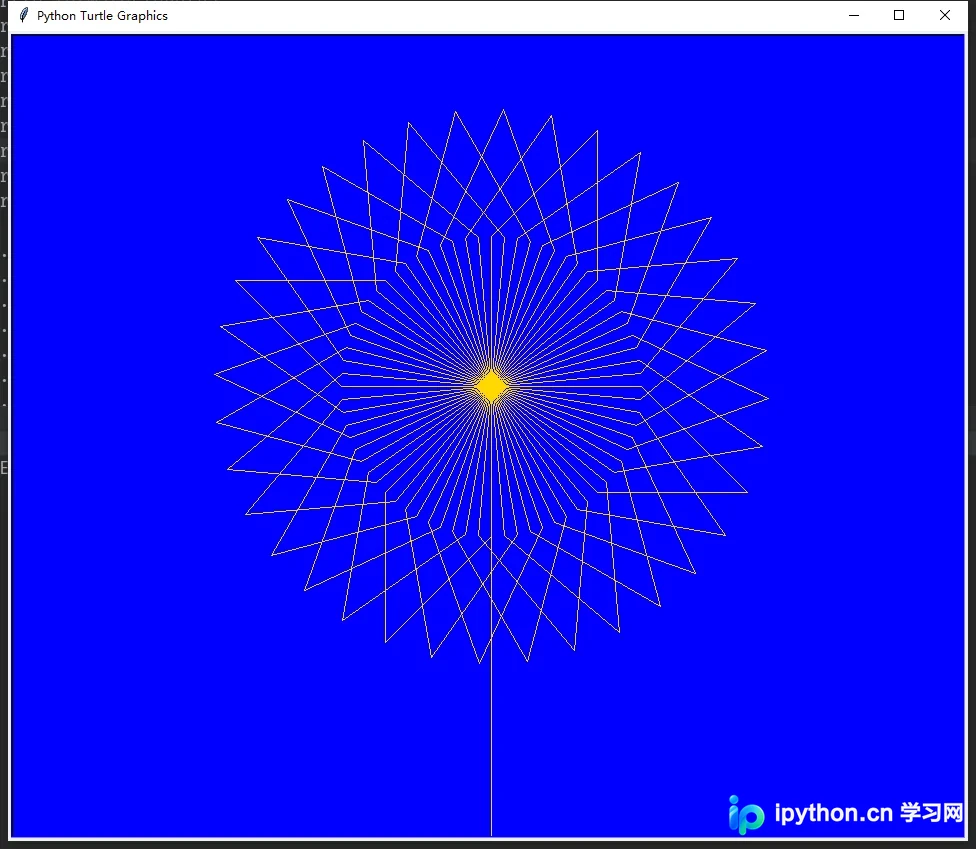
Task: Click the "ipython.cn" watermark text
Action: click(x=833, y=813)
